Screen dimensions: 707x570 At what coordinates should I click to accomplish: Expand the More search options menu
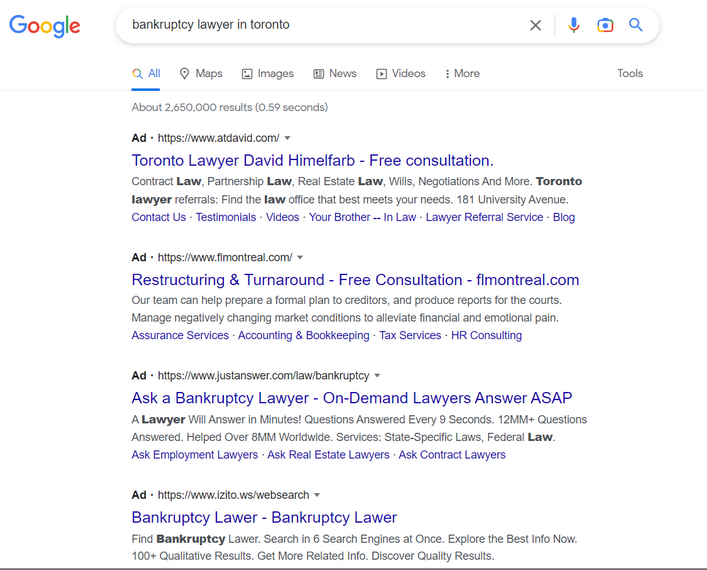(461, 73)
